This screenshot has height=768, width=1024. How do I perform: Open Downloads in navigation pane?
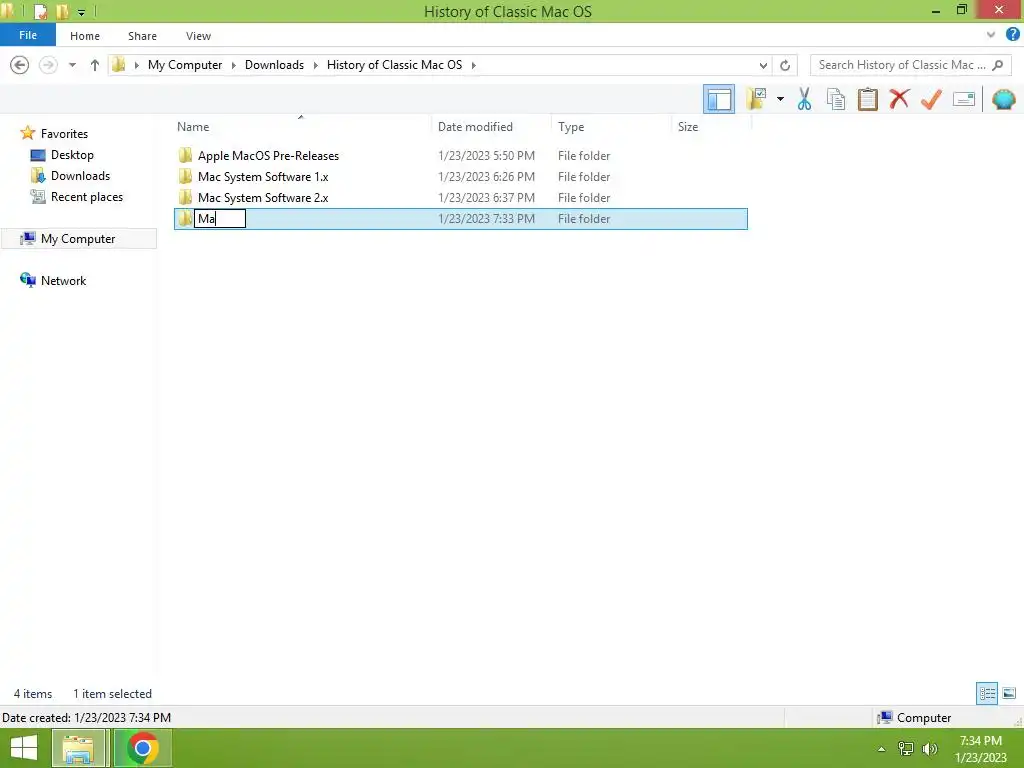tap(80, 176)
